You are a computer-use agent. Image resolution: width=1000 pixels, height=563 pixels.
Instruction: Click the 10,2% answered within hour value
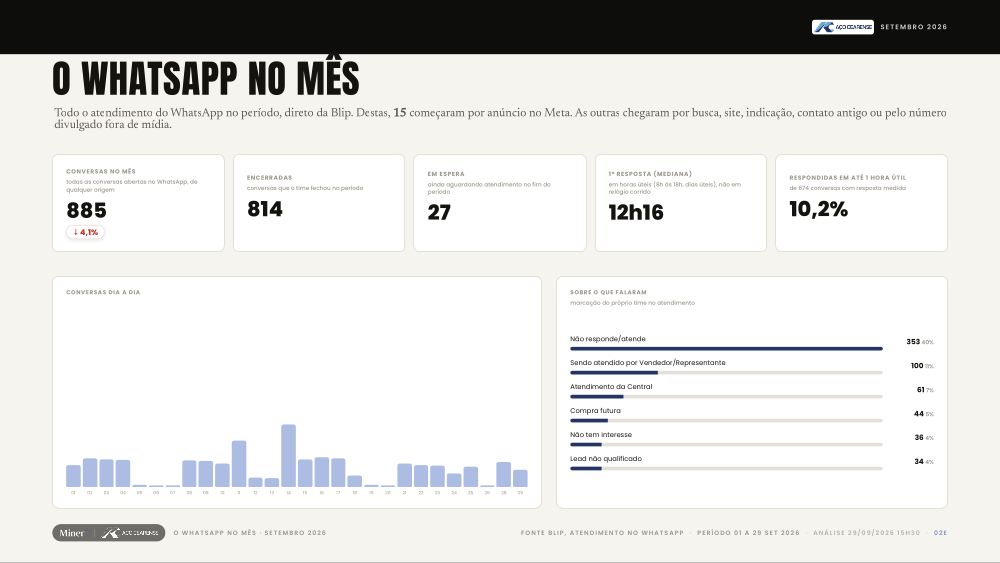[x=818, y=209]
